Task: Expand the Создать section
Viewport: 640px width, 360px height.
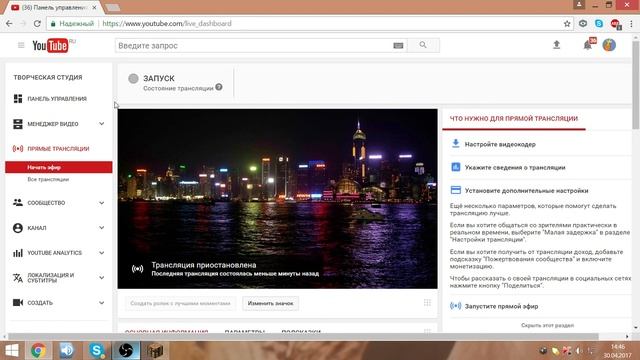Action: tap(101, 303)
